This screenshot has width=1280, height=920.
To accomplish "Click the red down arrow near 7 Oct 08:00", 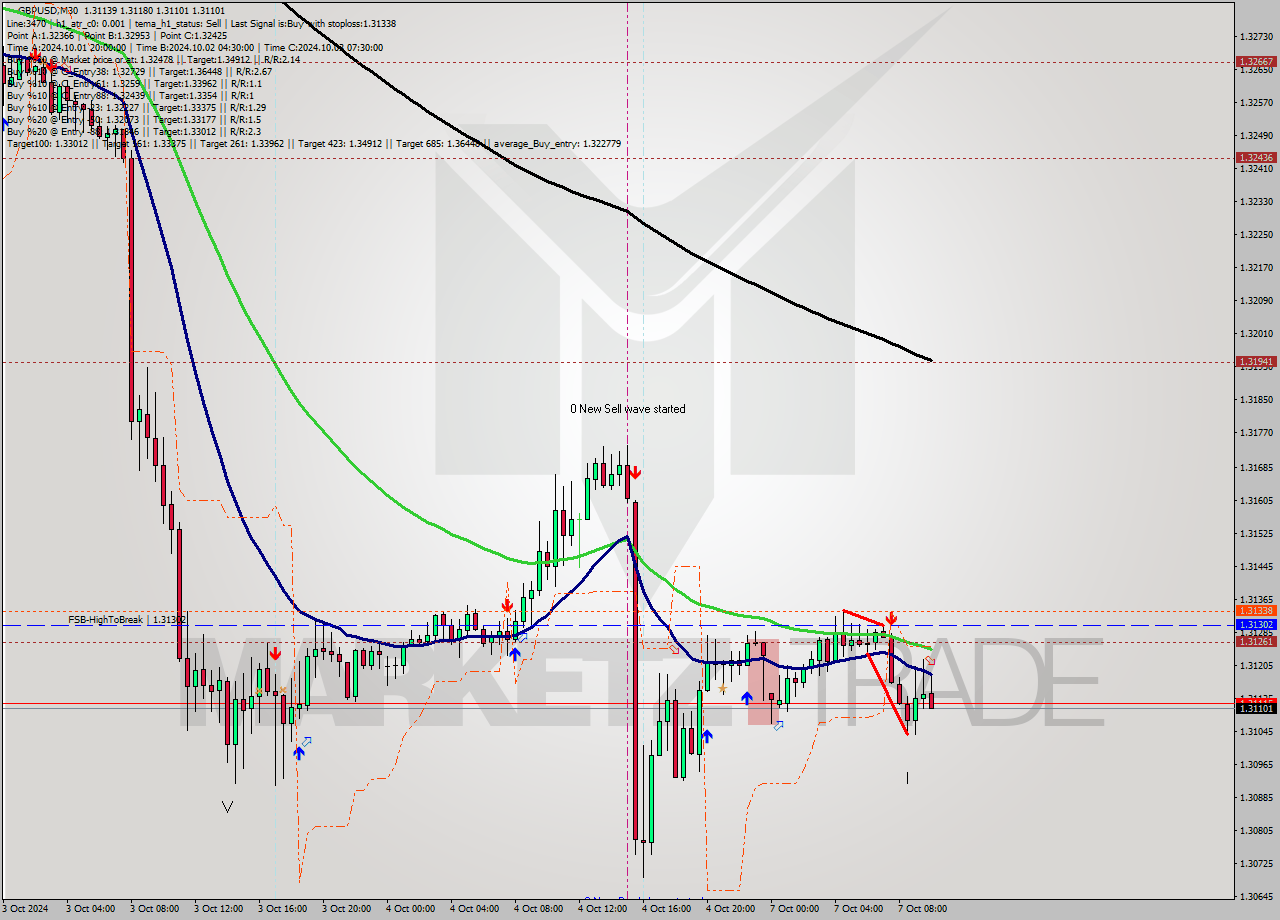I will click(x=891, y=619).
